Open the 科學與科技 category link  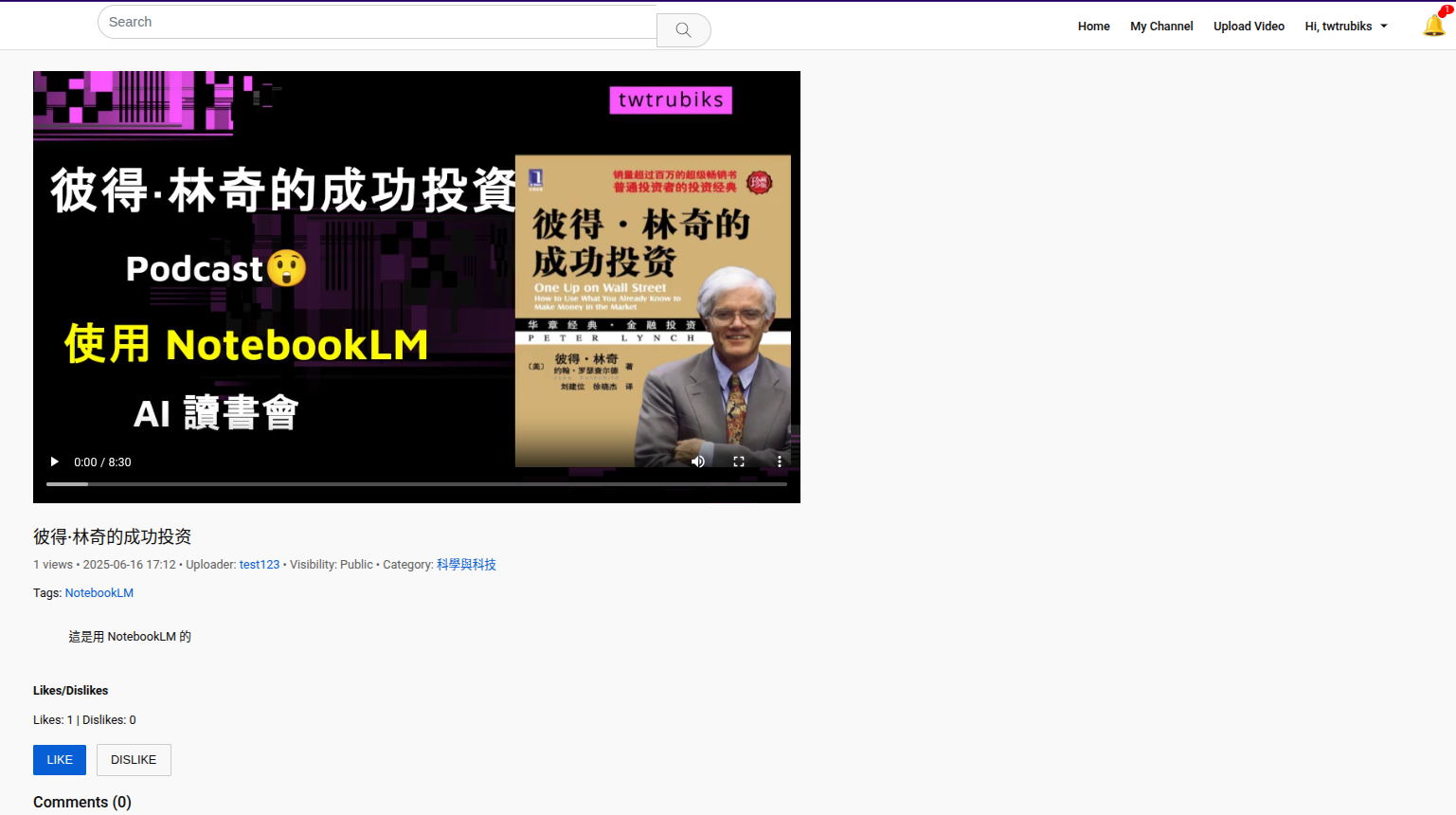point(466,565)
